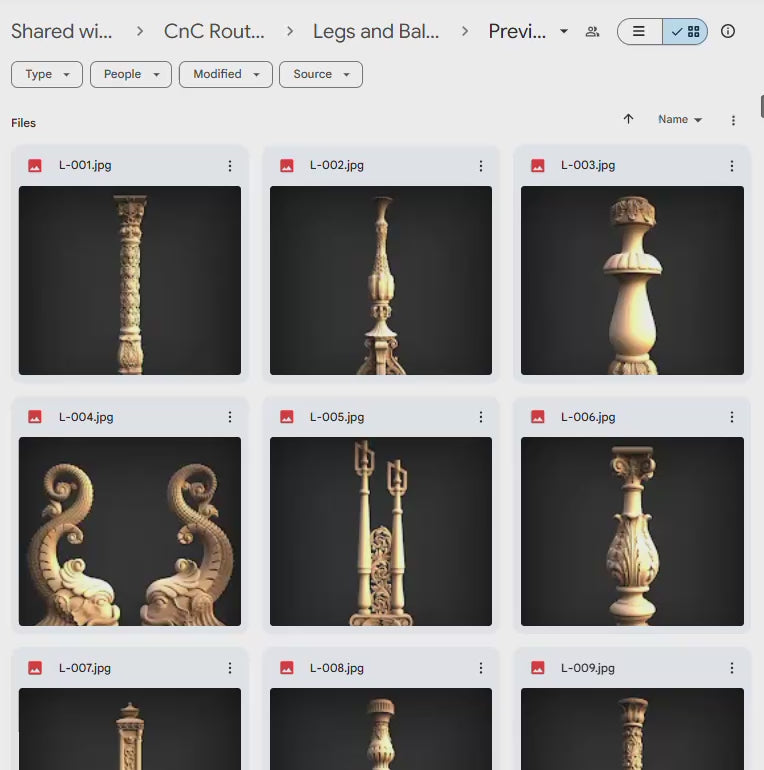764x770 pixels.
Task: Click the image file icon of L-001.jpg
Action: pyautogui.click(x=35, y=165)
